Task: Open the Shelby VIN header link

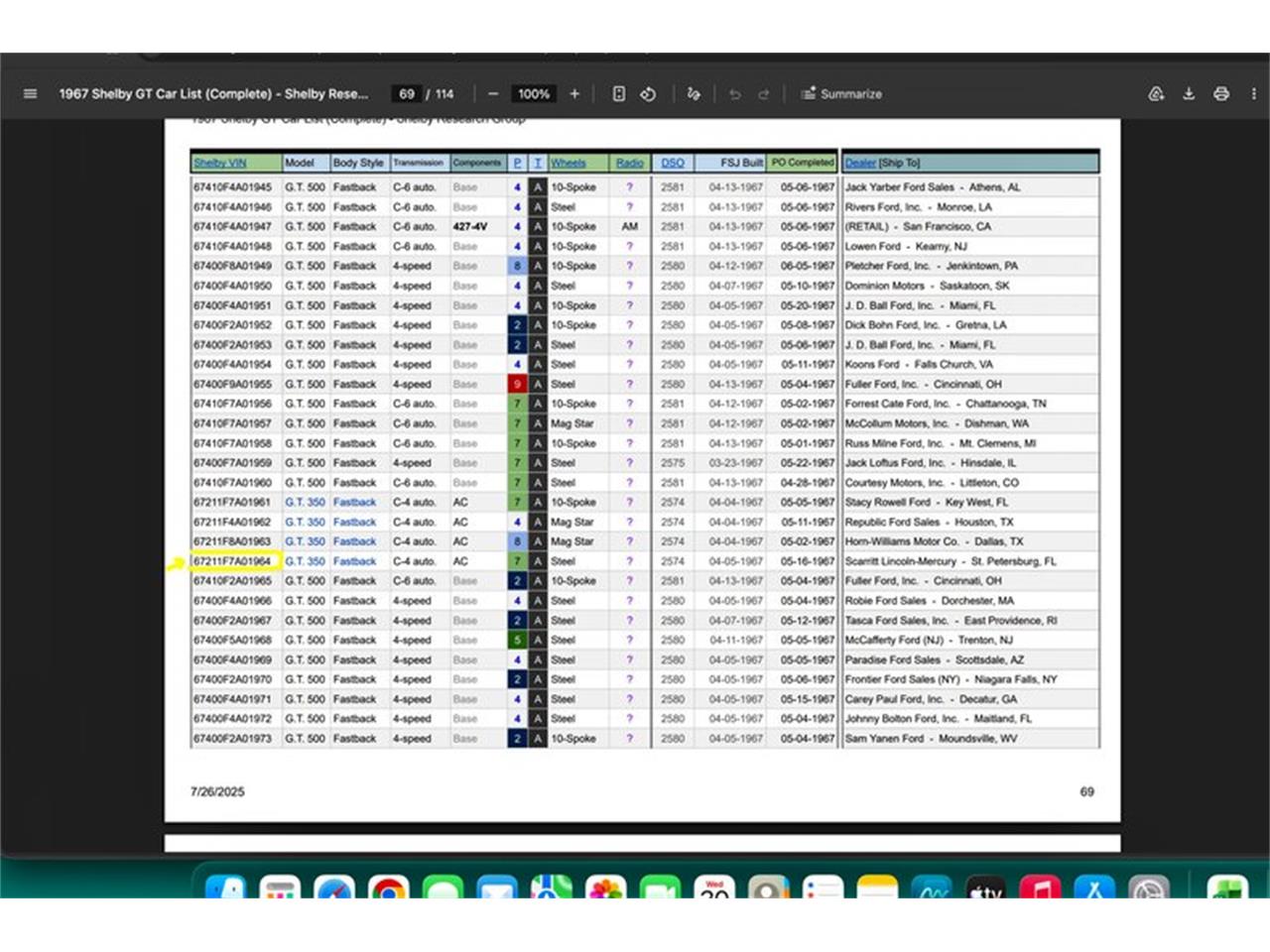Action: [219, 163]
